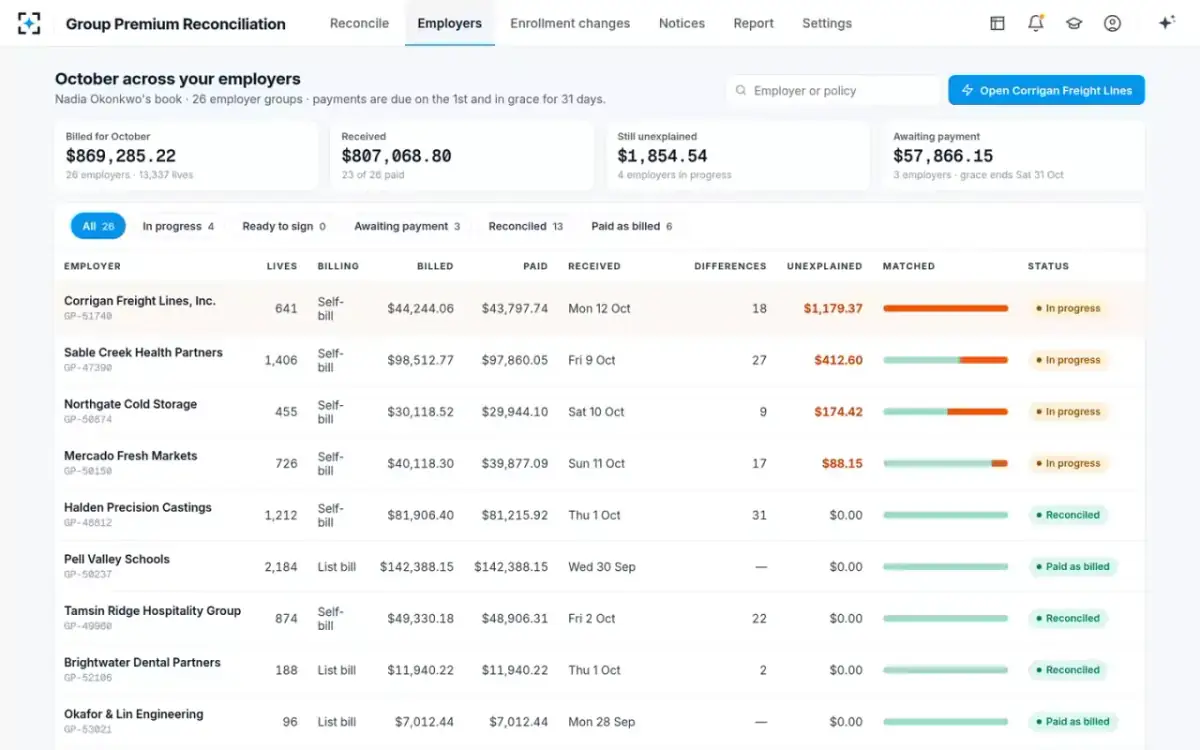
Task: Click Corrigan's In progress status badge
Action: (x=1068, y=308)
